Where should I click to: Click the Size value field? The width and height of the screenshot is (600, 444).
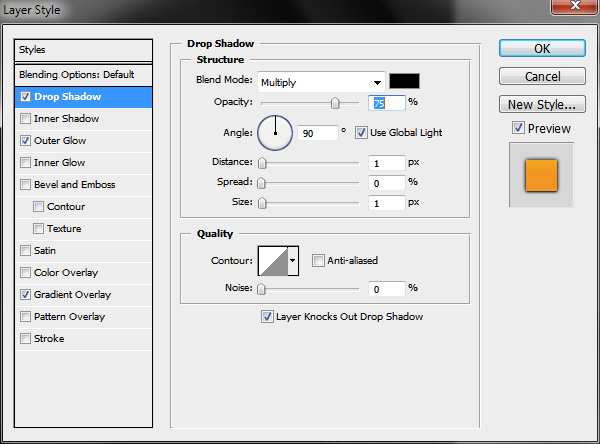point(386,203)
